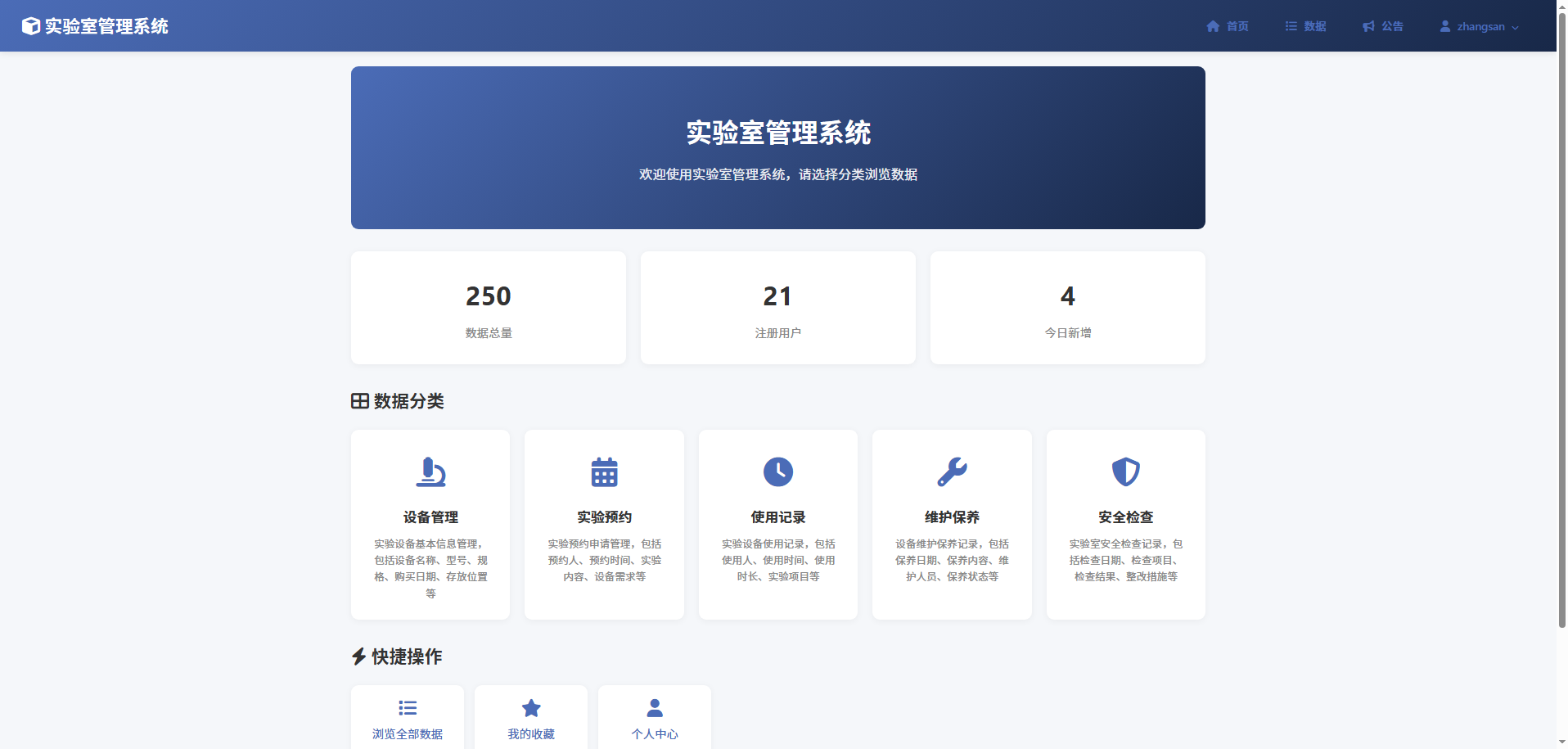1568x749 pixels.
Task: Click the user avatar icon beside zhangsan
Action: click(1445, 26)
